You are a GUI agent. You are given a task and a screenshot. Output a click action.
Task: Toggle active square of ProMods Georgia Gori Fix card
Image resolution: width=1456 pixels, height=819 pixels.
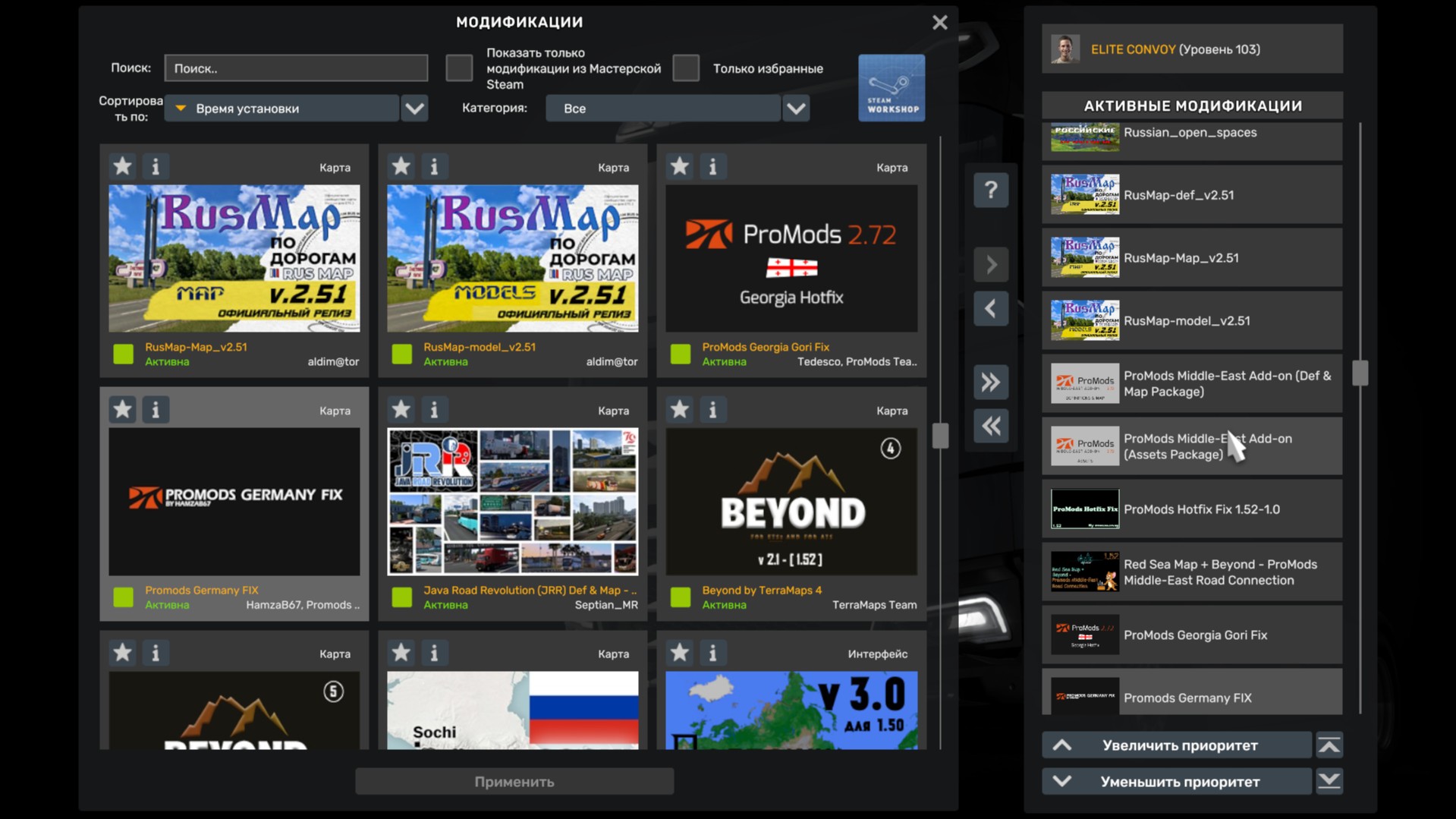681,354
